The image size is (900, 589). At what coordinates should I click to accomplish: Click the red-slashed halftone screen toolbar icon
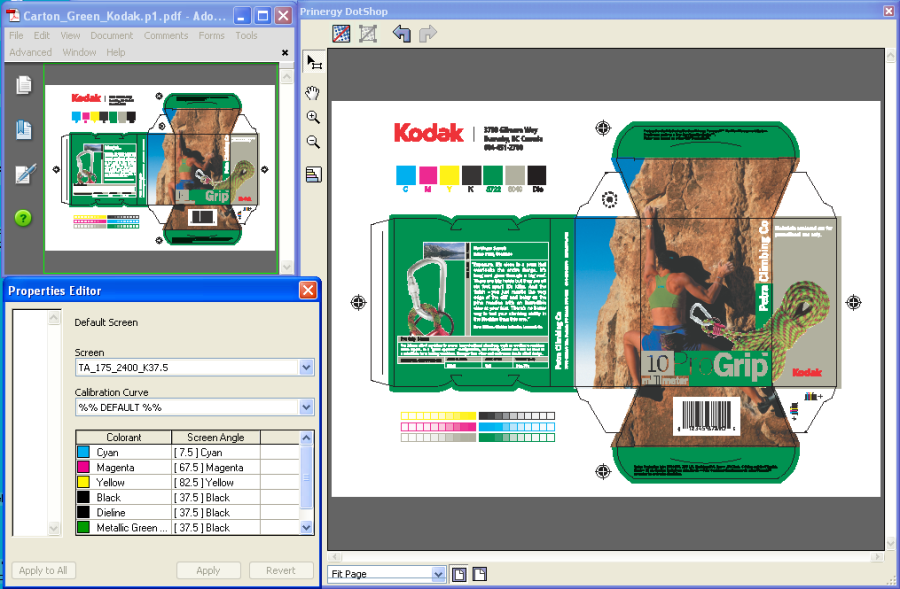pyautogui.click(x=342, y=34)
